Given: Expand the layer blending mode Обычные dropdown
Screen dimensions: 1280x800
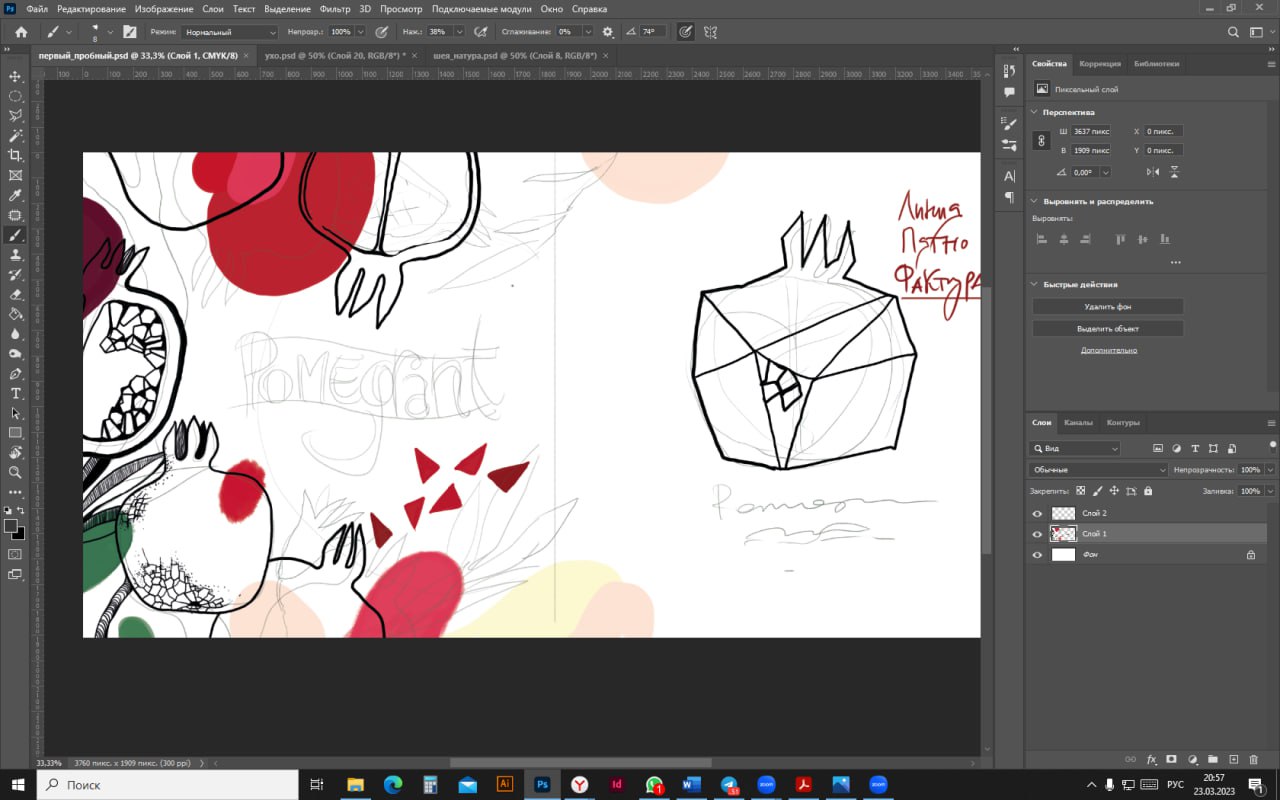Looking at the screenshot, I should [x=1097, y=470].
